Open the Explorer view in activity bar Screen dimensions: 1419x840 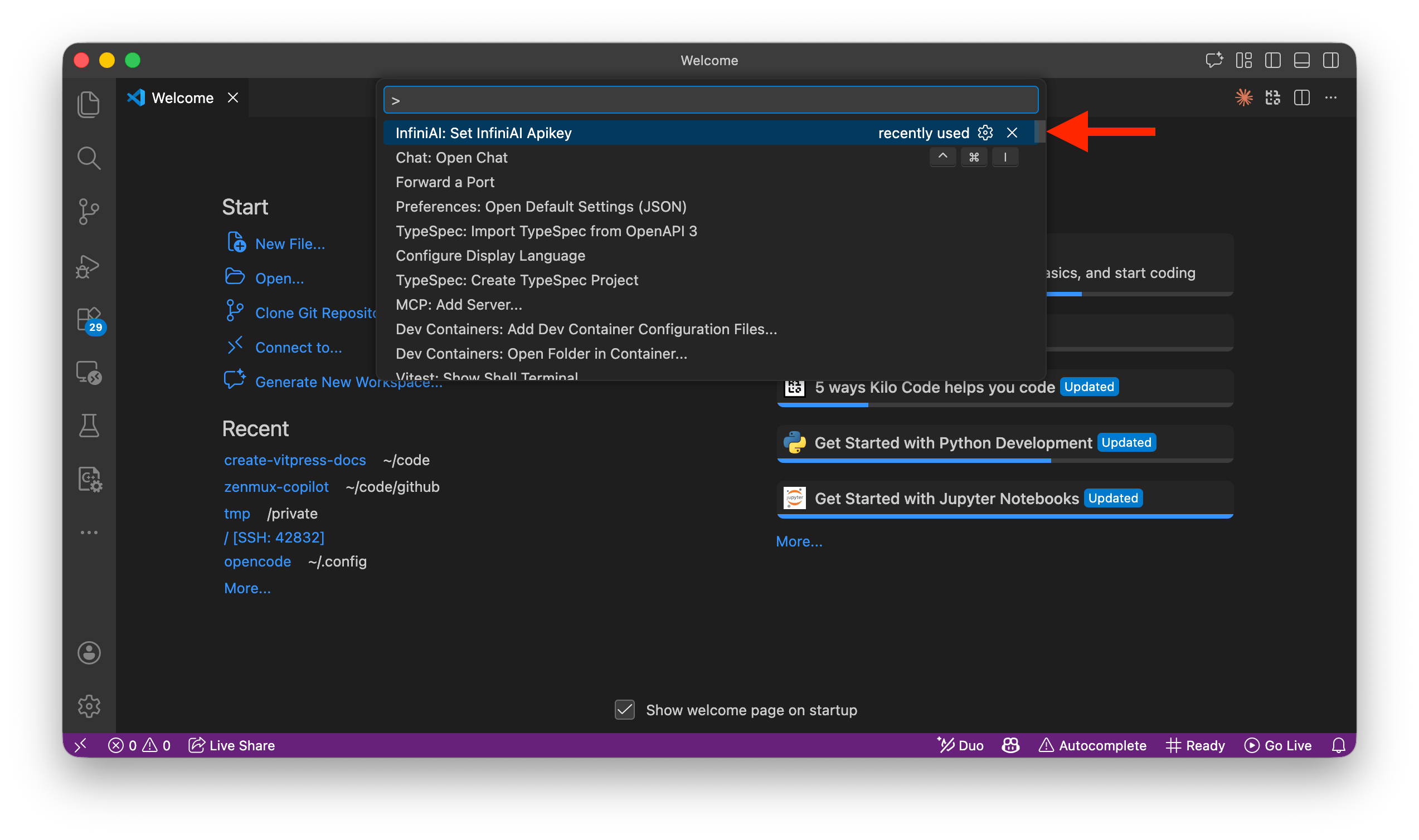pos(89,105)
